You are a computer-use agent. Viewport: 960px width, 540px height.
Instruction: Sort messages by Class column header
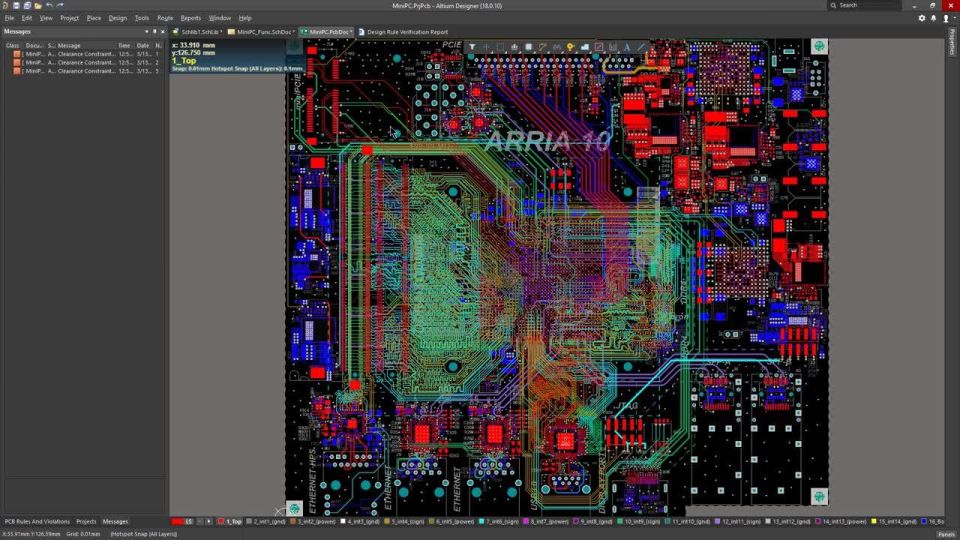pos(13,45)
